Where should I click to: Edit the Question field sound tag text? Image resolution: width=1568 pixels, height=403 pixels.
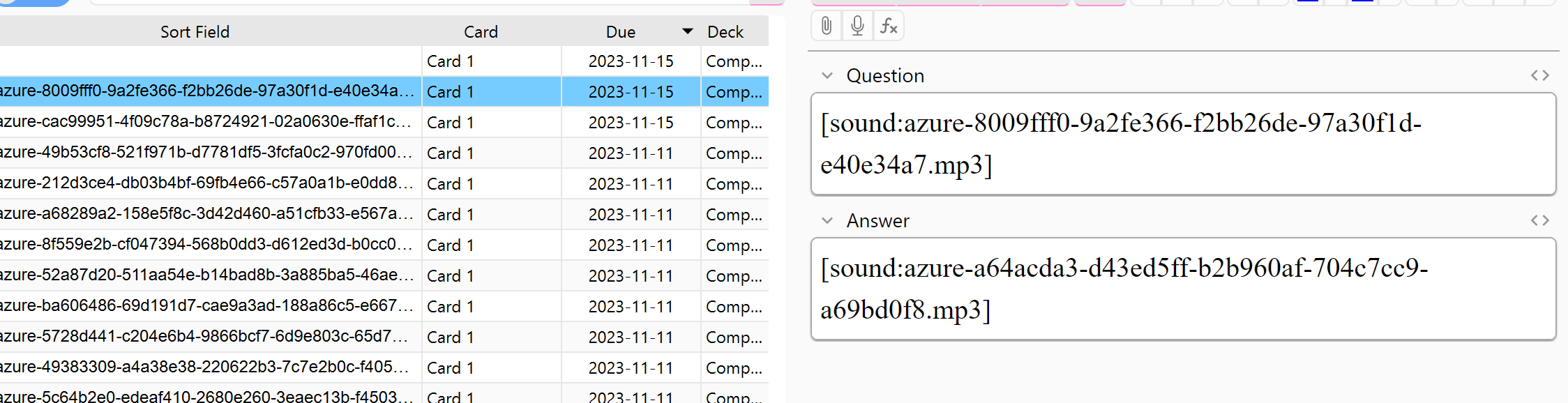(x=1116, y=143)
